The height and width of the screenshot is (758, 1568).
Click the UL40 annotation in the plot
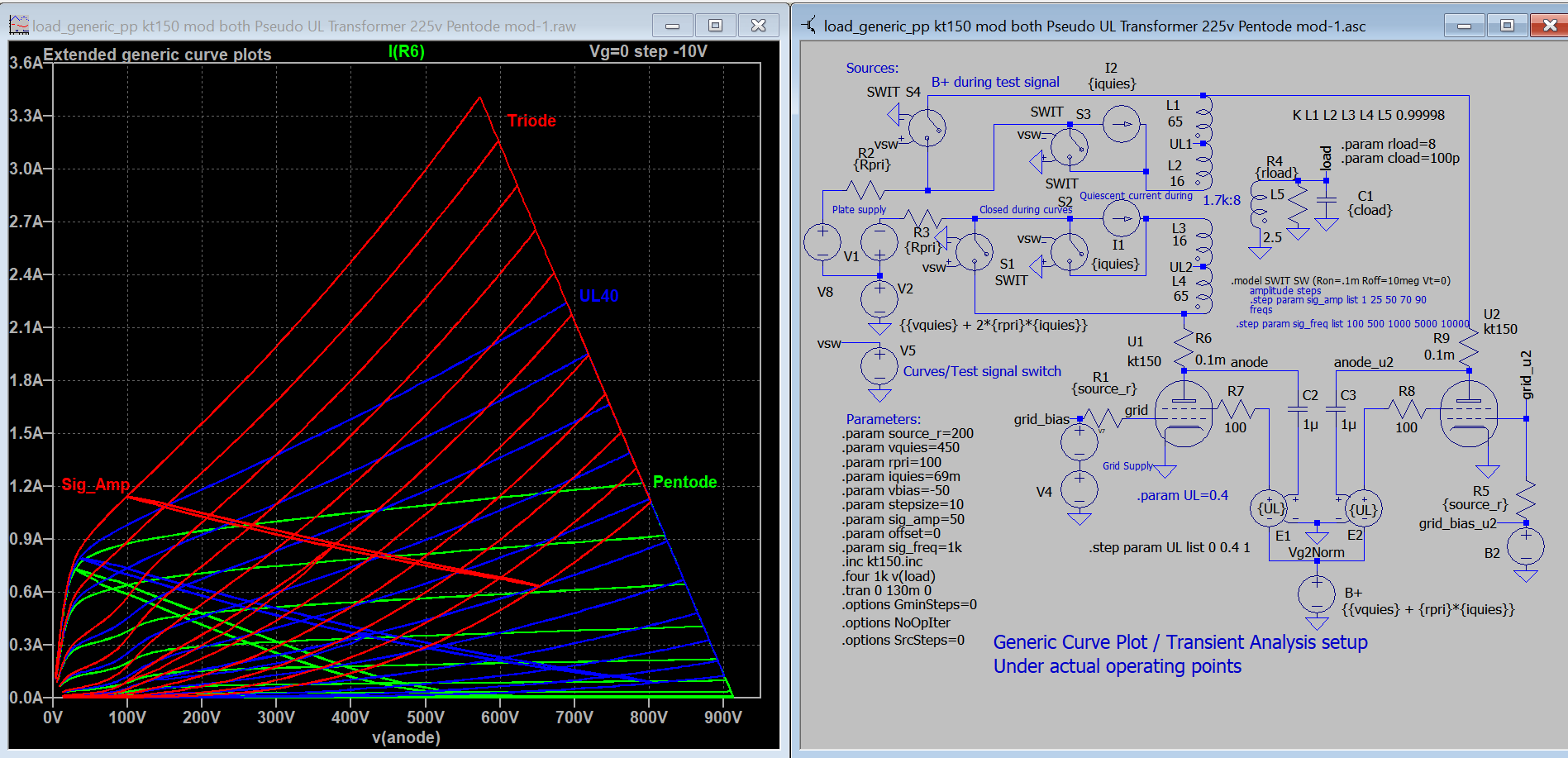click(x=598, y=296)
